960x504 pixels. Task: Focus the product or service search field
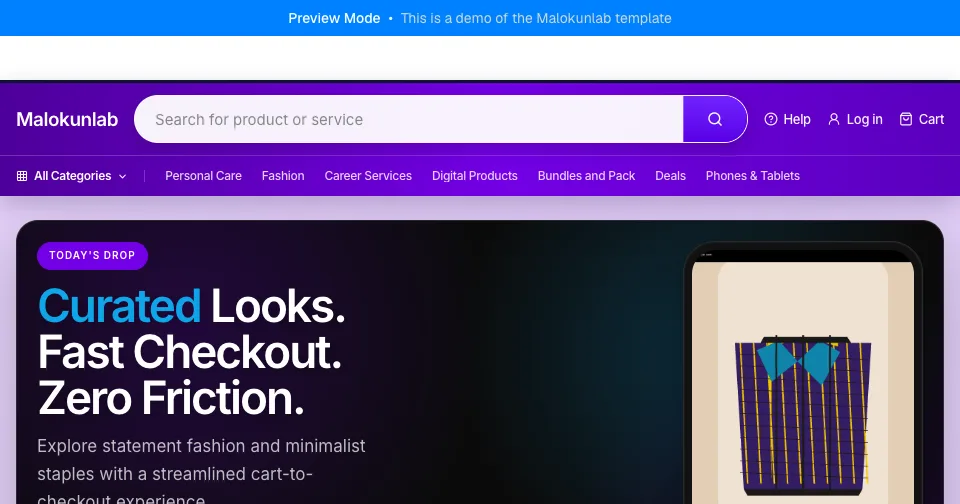tap(409, 119)
